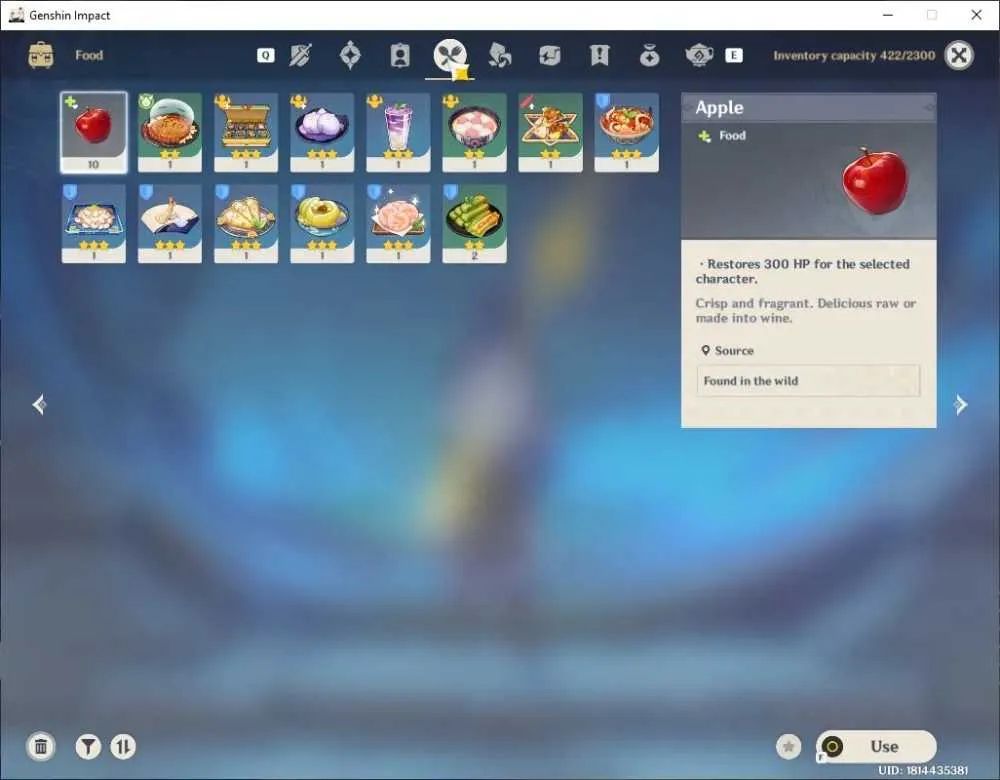Click the Q previous-tab key hint

[x=265, y=55]
